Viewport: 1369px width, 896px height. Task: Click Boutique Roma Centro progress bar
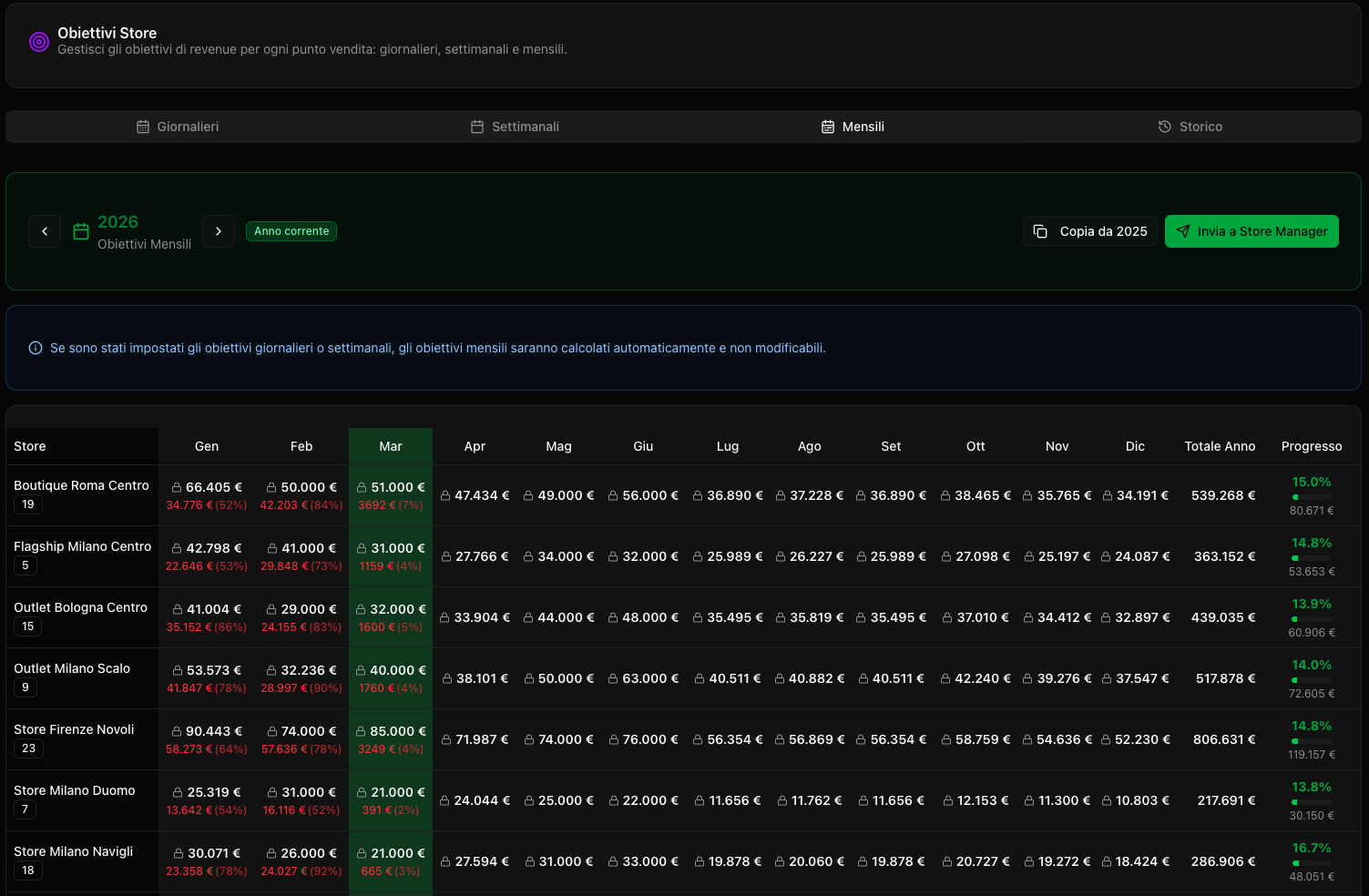point(1311,497)
